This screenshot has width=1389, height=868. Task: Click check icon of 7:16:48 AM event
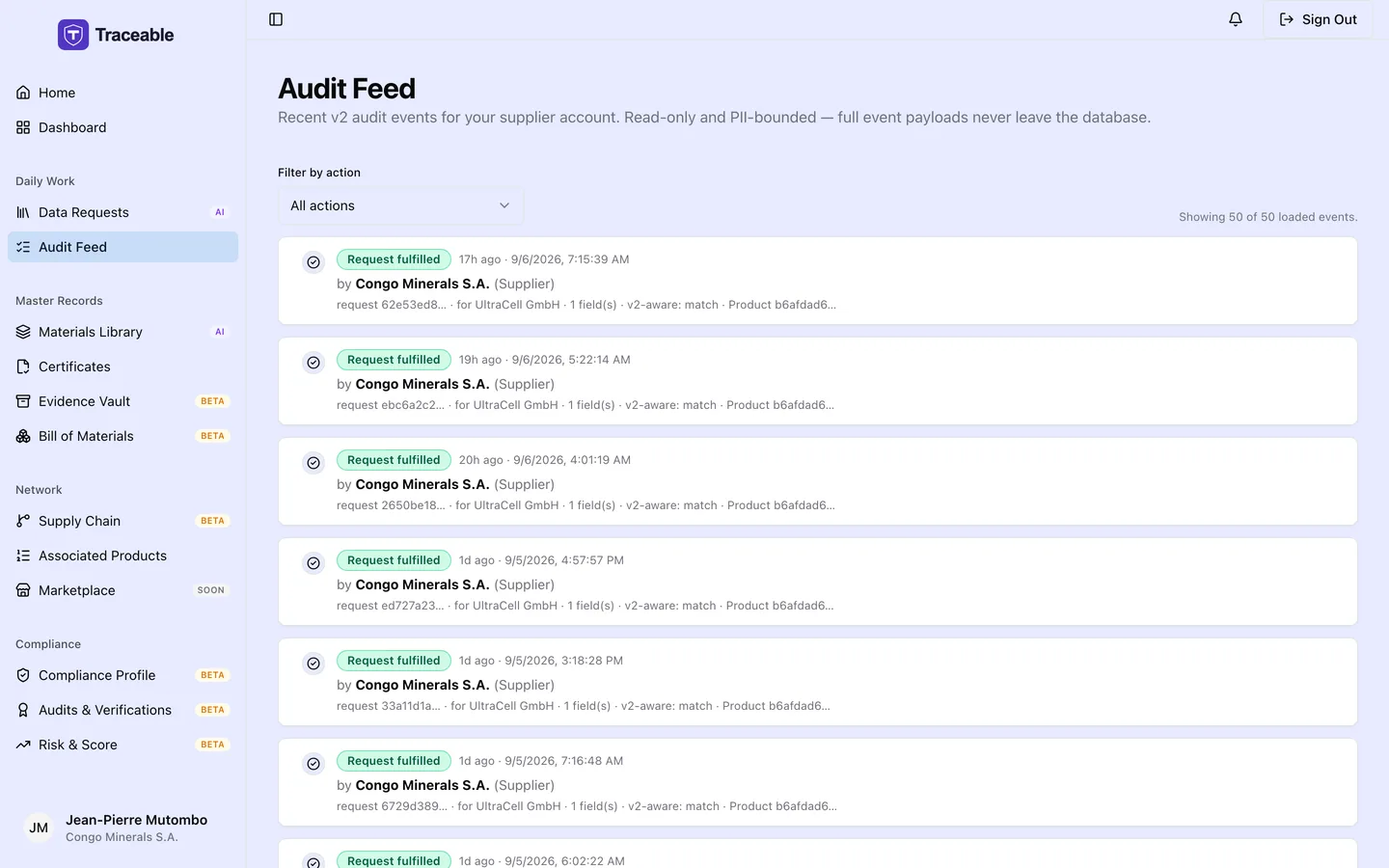click(313, 764)
